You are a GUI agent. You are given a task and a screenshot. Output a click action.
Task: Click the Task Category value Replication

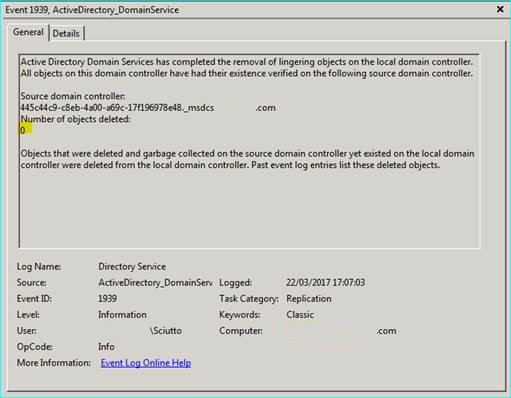(x=309, y=298)
